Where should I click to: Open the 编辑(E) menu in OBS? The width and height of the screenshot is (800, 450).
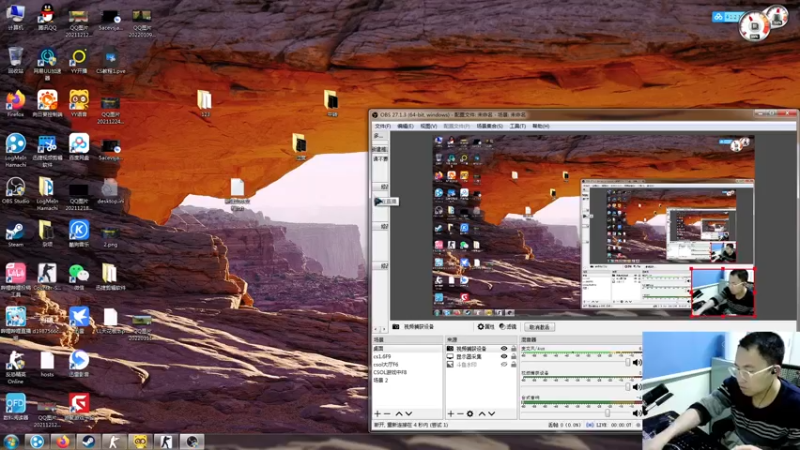click(x=405, y=126)
